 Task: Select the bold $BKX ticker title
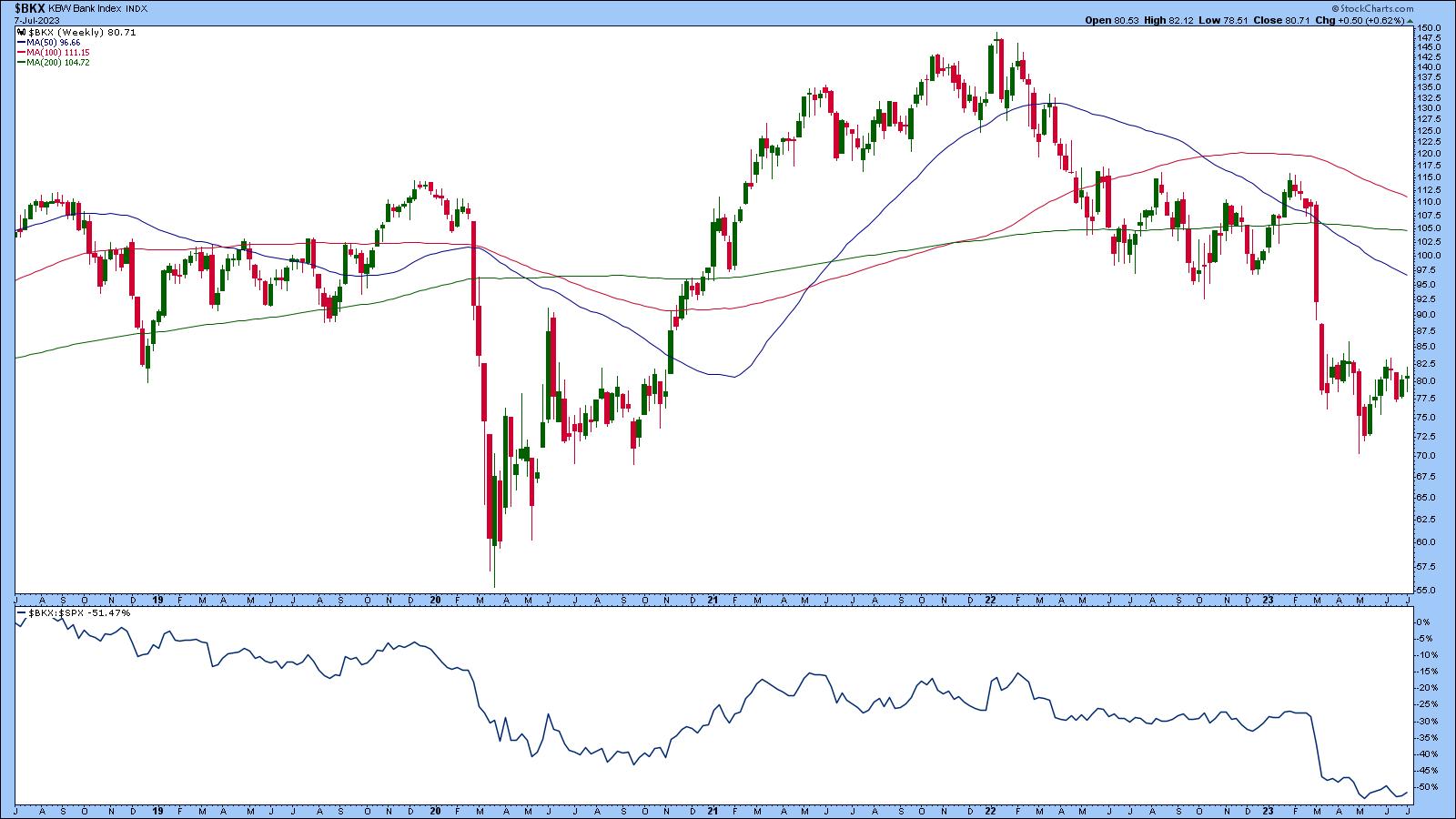[30, 7]
